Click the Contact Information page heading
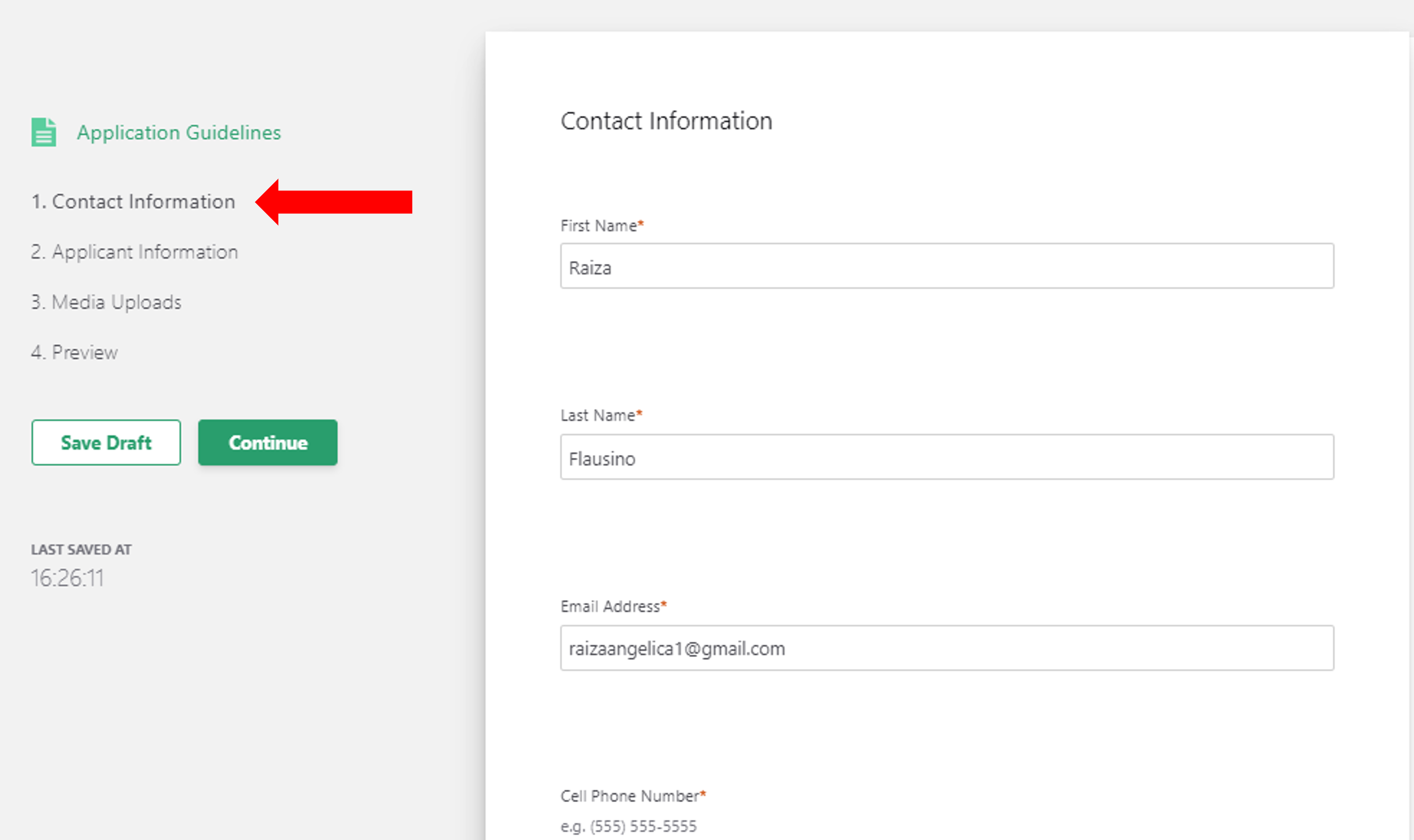The height and width of the screenshot is (840, 1414). (666, 121)
